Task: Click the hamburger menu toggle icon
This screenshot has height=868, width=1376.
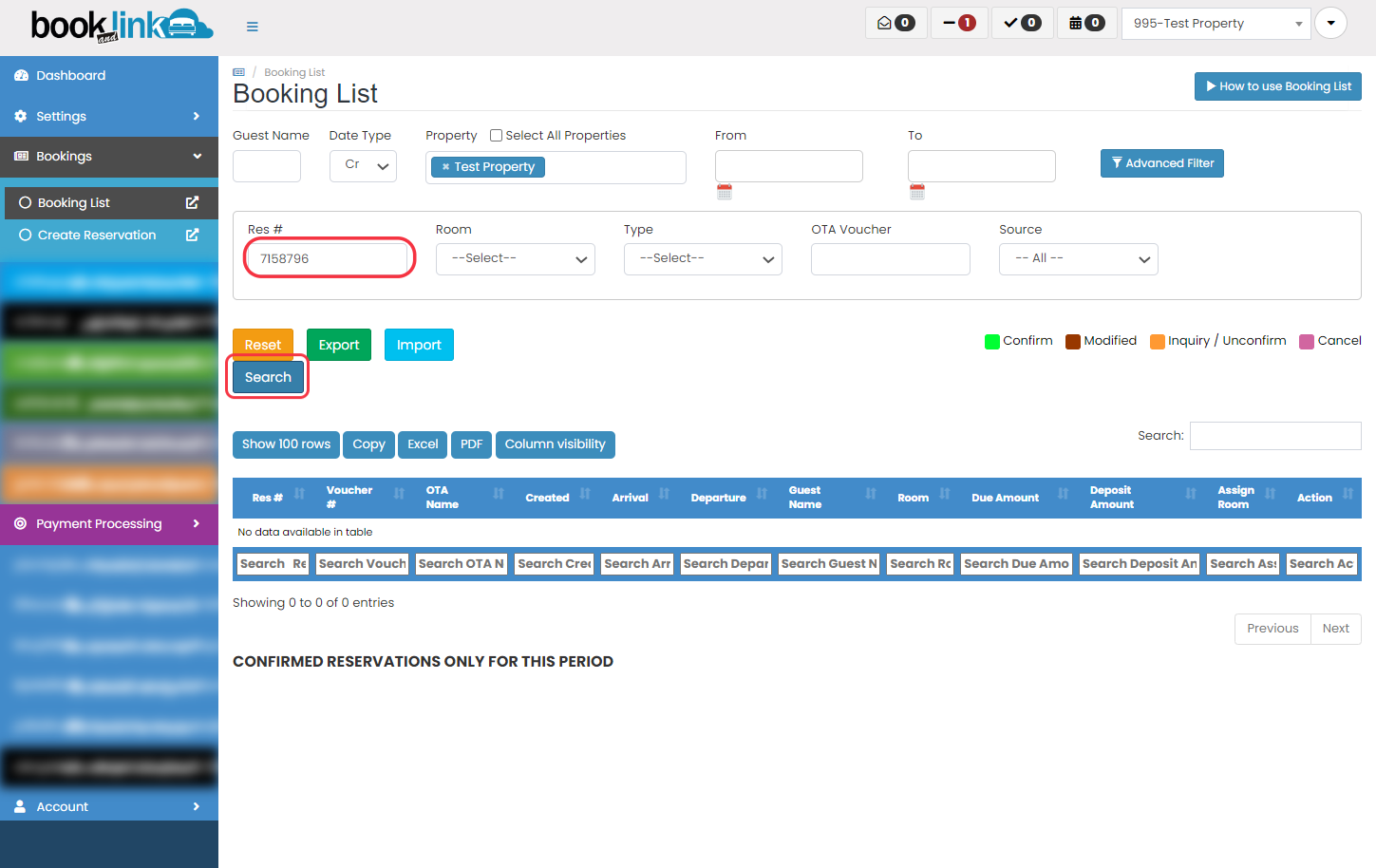Action: (253, 27)
